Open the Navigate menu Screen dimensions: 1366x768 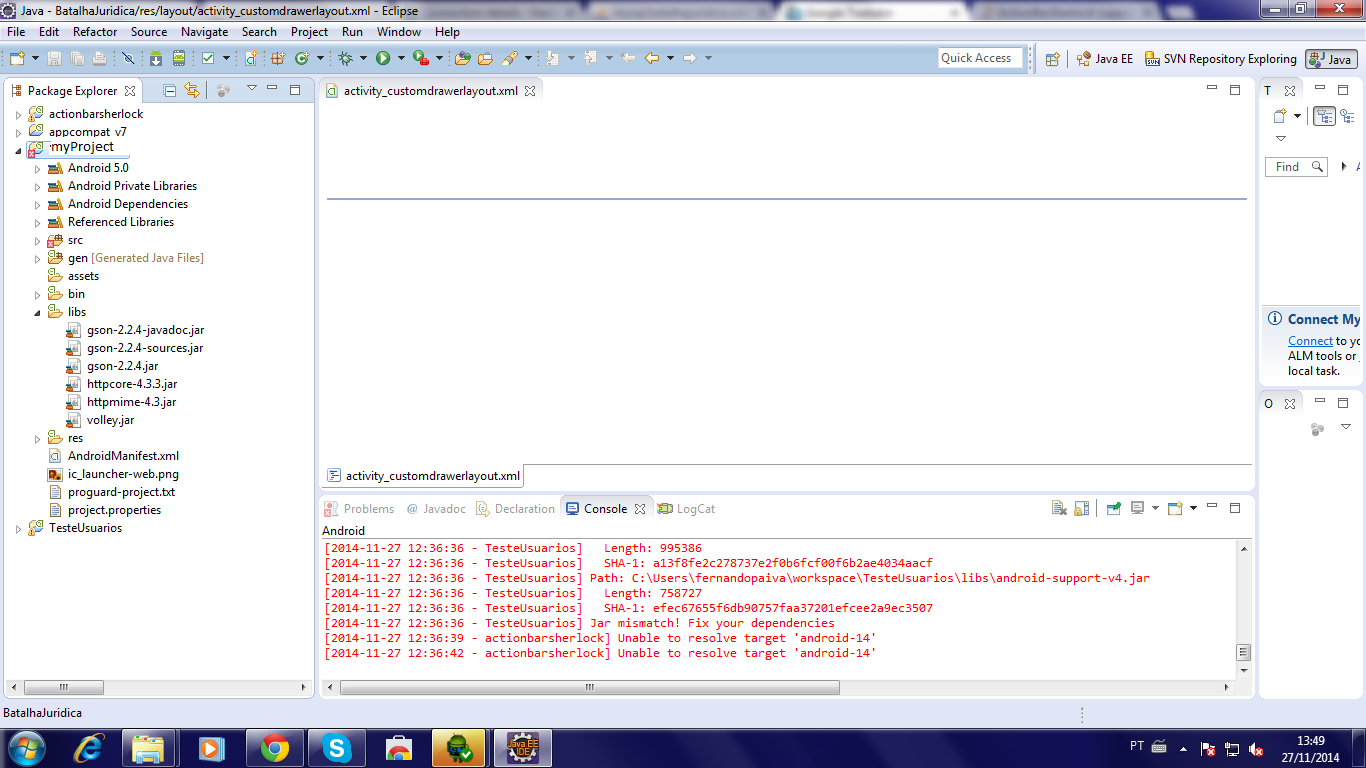point(205,32)
